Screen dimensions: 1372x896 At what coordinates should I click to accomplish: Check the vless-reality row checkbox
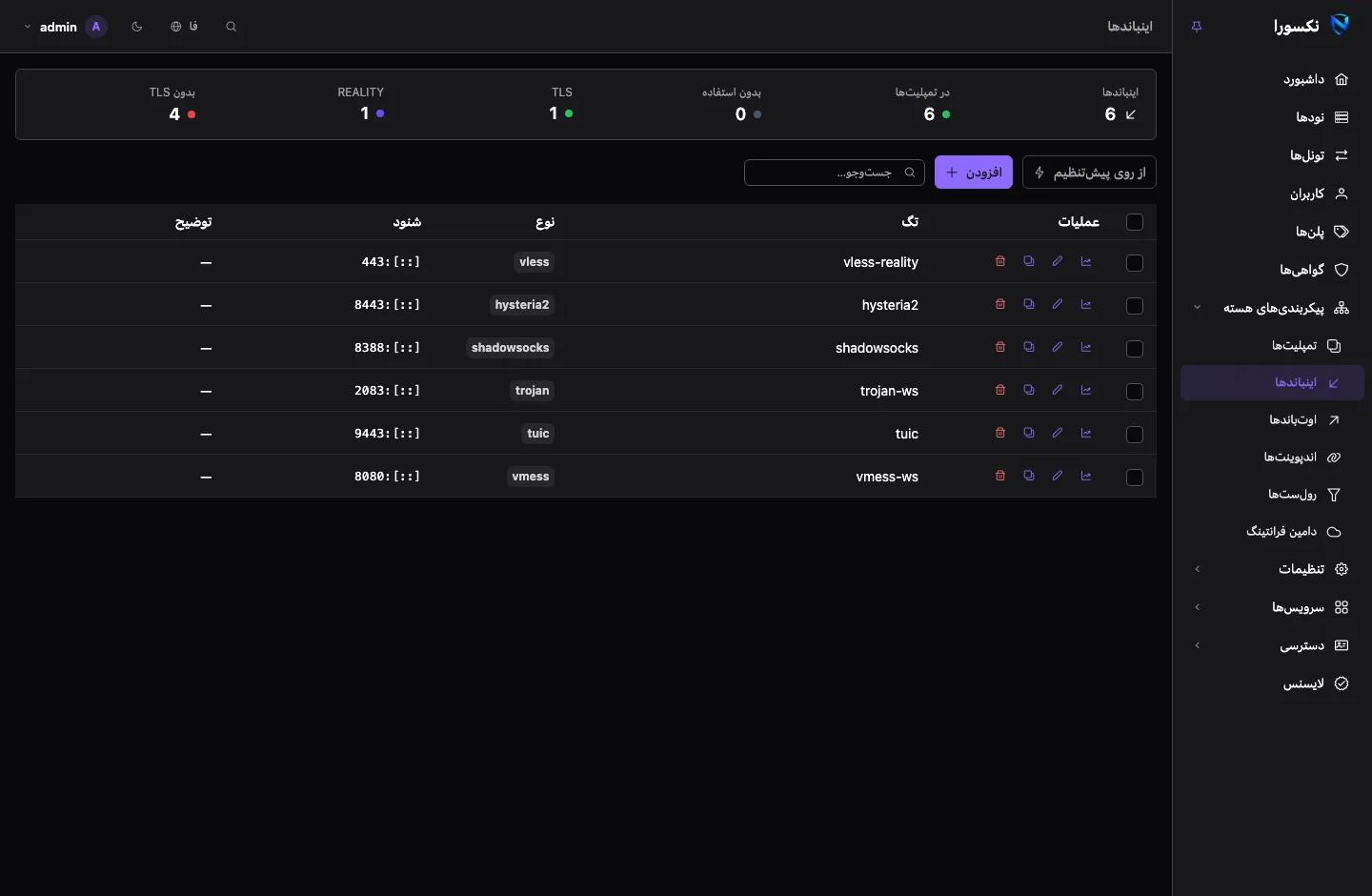[x=1135, y=263]
